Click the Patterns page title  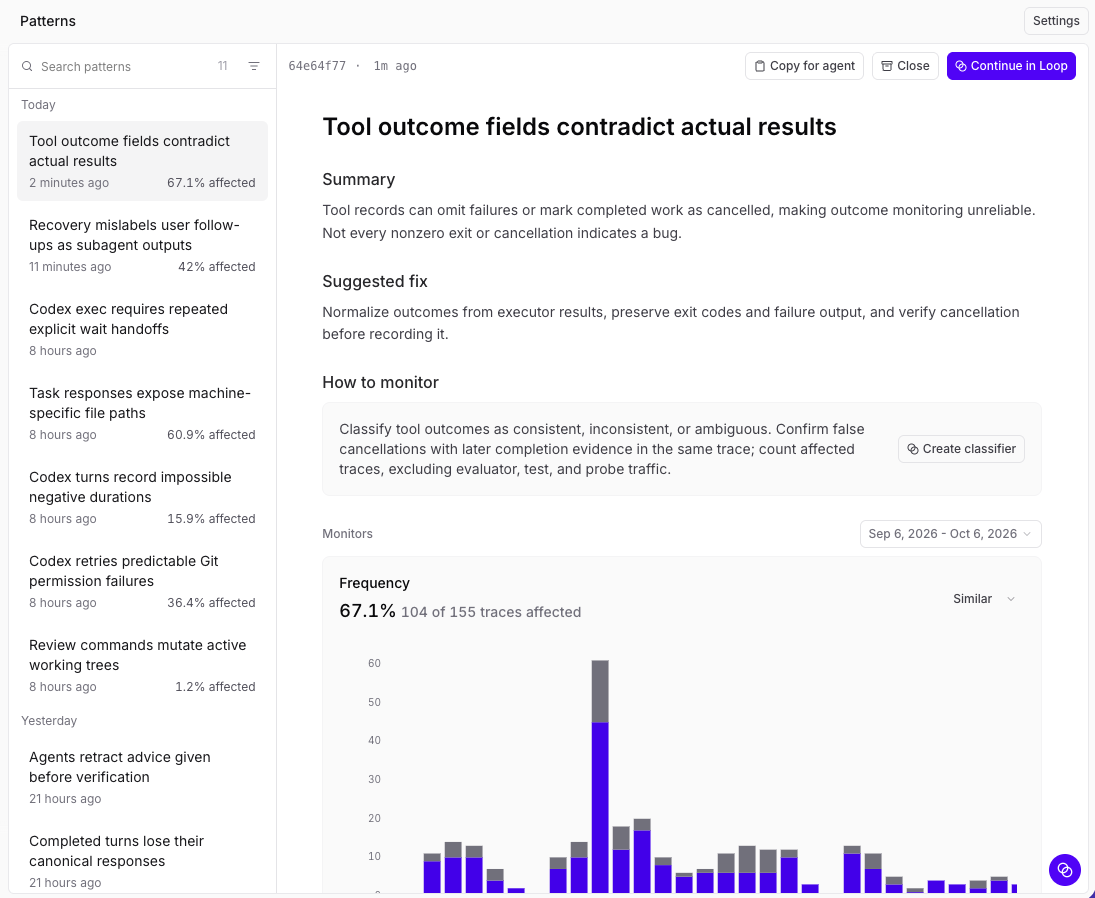coord(48,21)
